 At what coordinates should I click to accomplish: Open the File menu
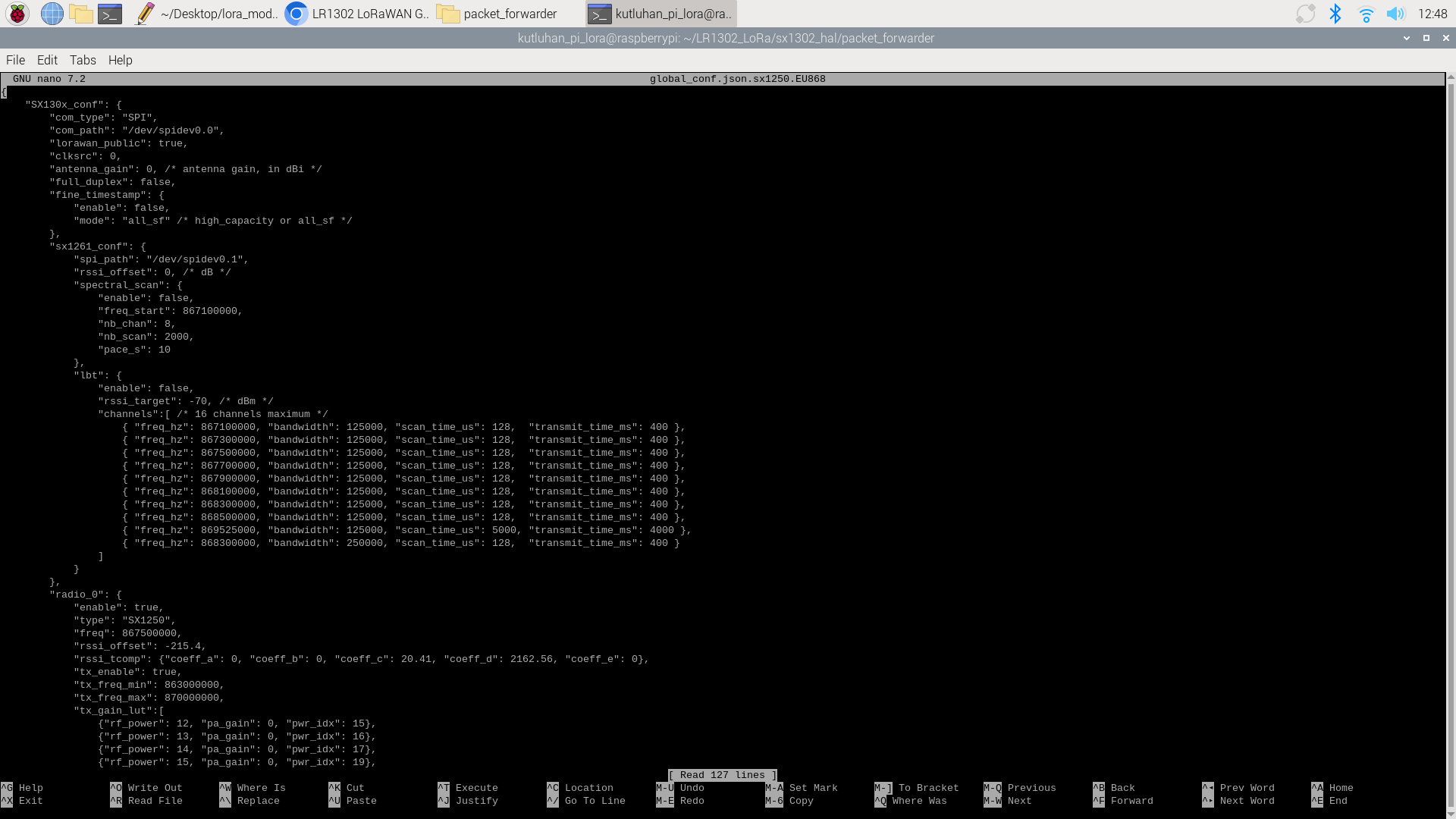point(15,60)
